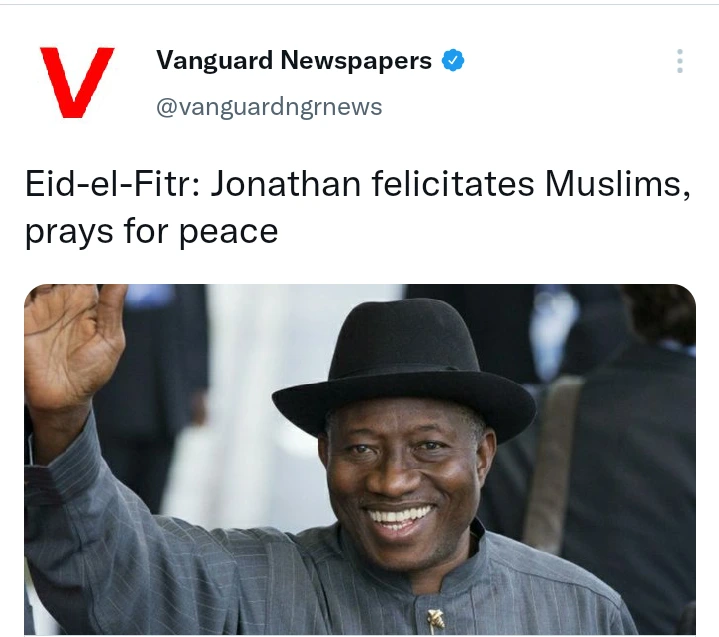Click the word "Vanguard" in account name
Screen dimensions: 719x637
pyautogui.click(x=214, y=60)
